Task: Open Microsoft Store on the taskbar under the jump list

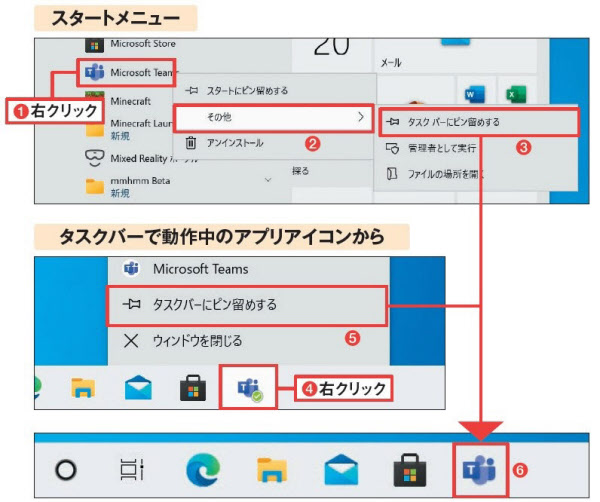Action: (193, 389)
